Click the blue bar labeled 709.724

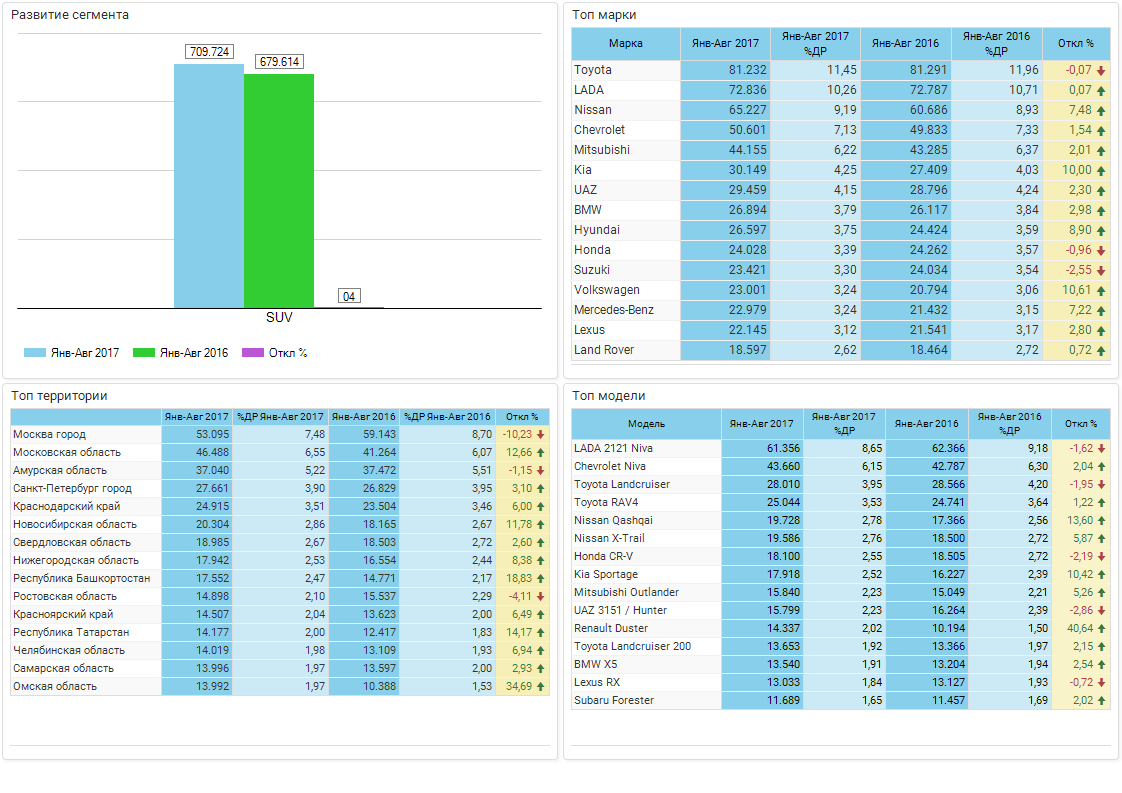[x=209, y=186]
